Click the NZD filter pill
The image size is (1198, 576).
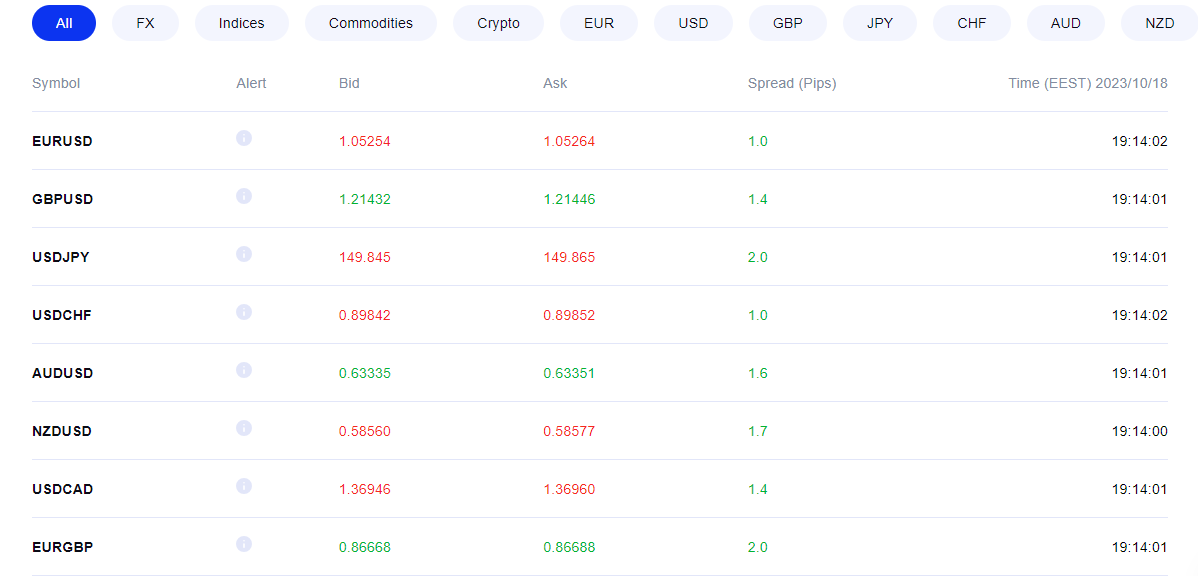click(1159, 23)
